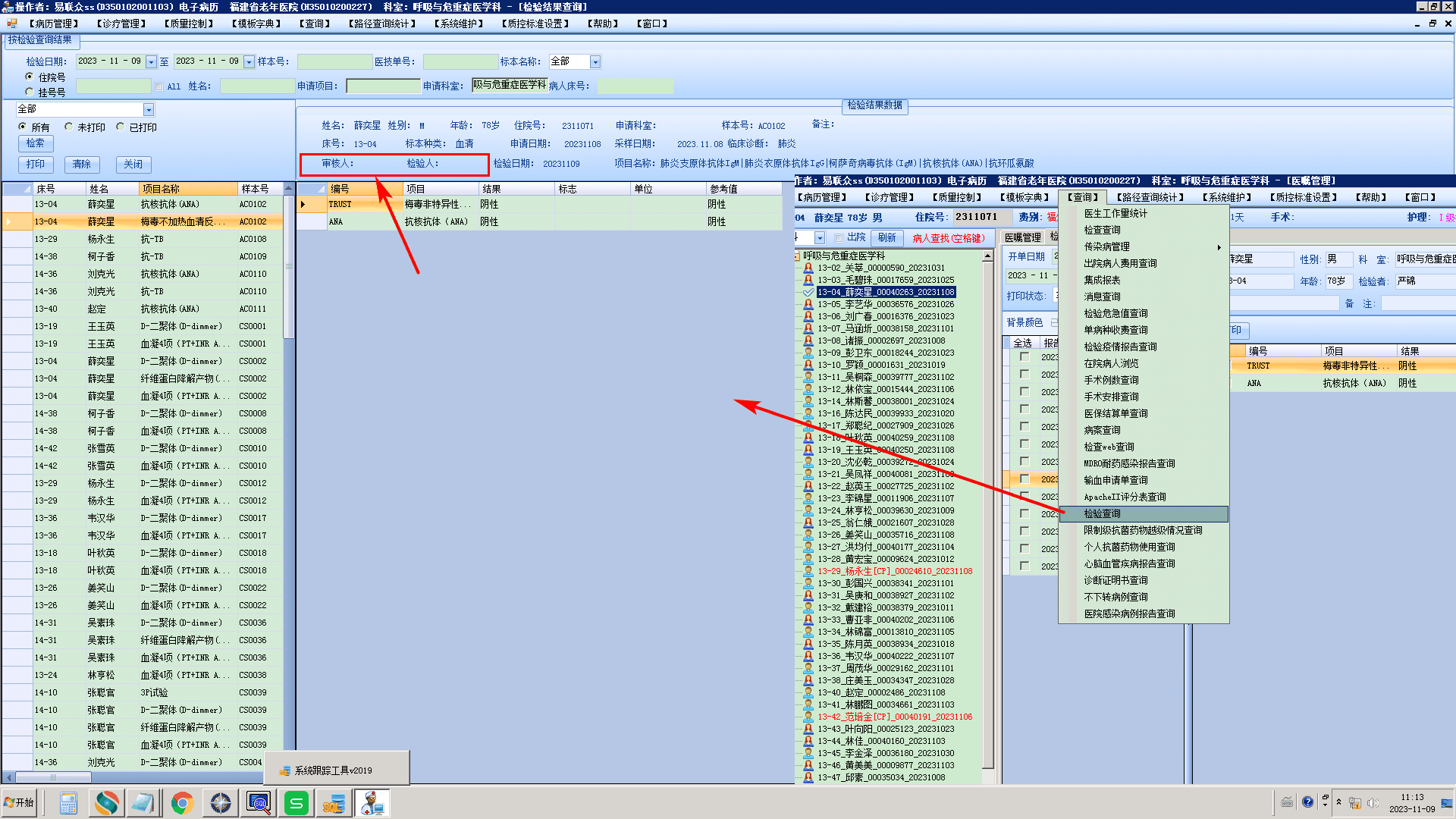Open the calculator icon in taskbar
The height and width of the screenshot is (819, 1456).
point(68,802)
